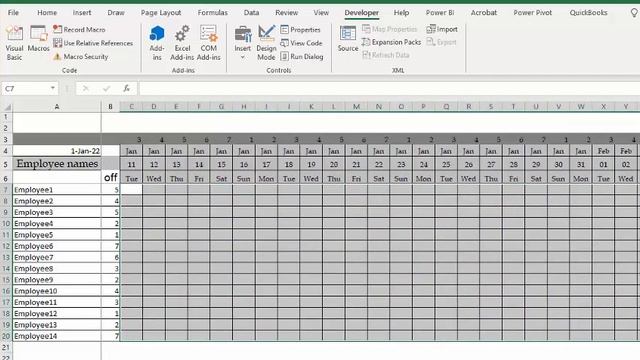
Task: Select the Jan 21 Fri day cell
Action: pos(356,178)
